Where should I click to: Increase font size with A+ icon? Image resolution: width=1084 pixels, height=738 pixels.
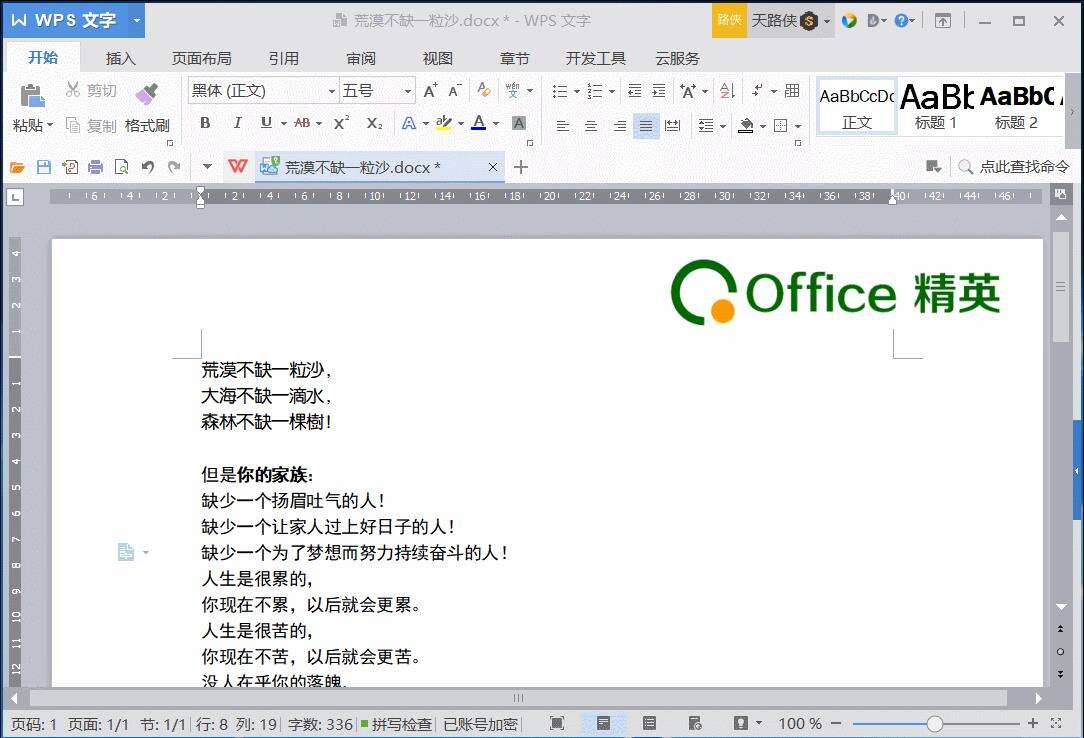point(430,91)
